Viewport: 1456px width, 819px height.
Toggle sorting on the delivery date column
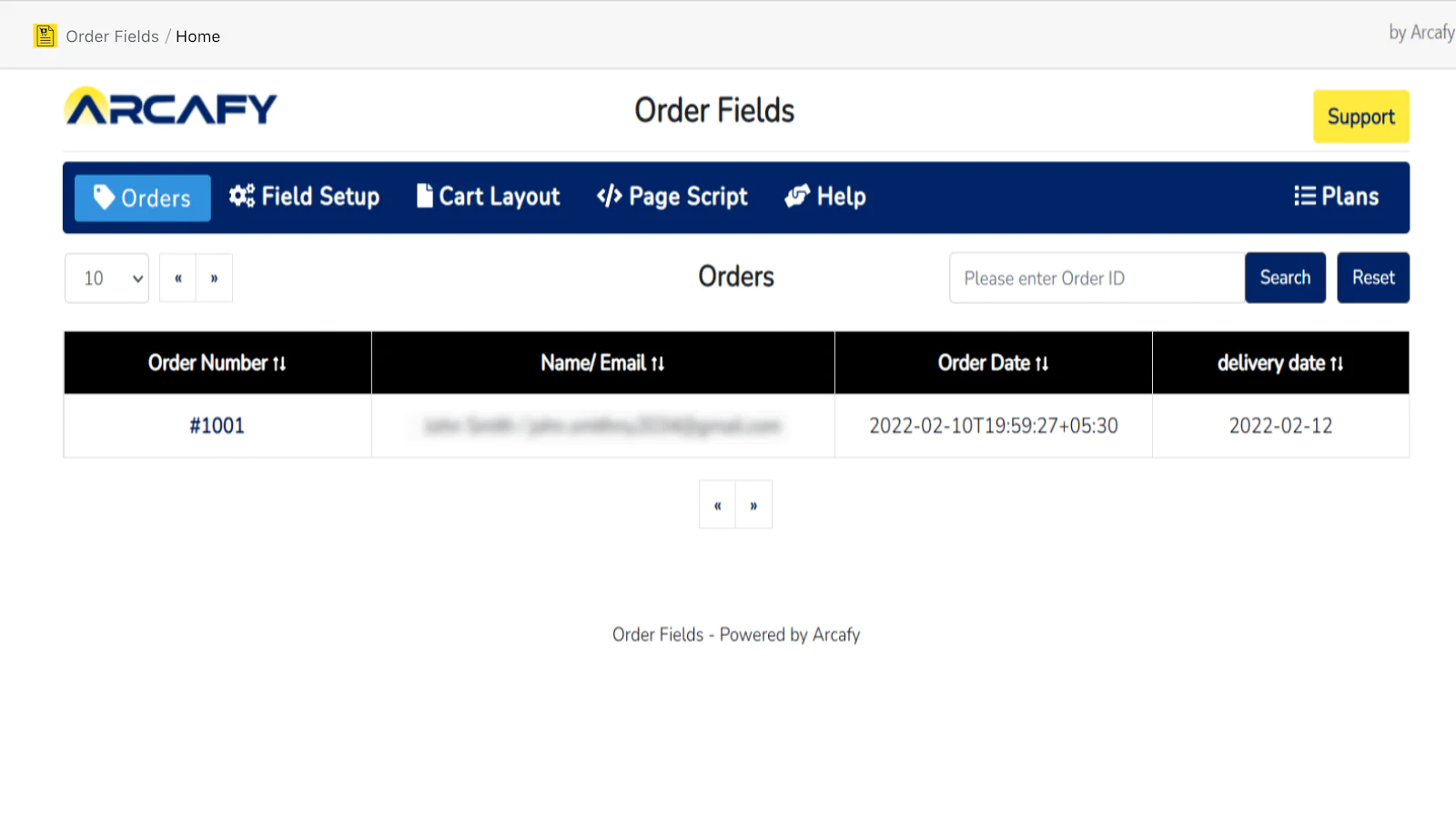1337,362
